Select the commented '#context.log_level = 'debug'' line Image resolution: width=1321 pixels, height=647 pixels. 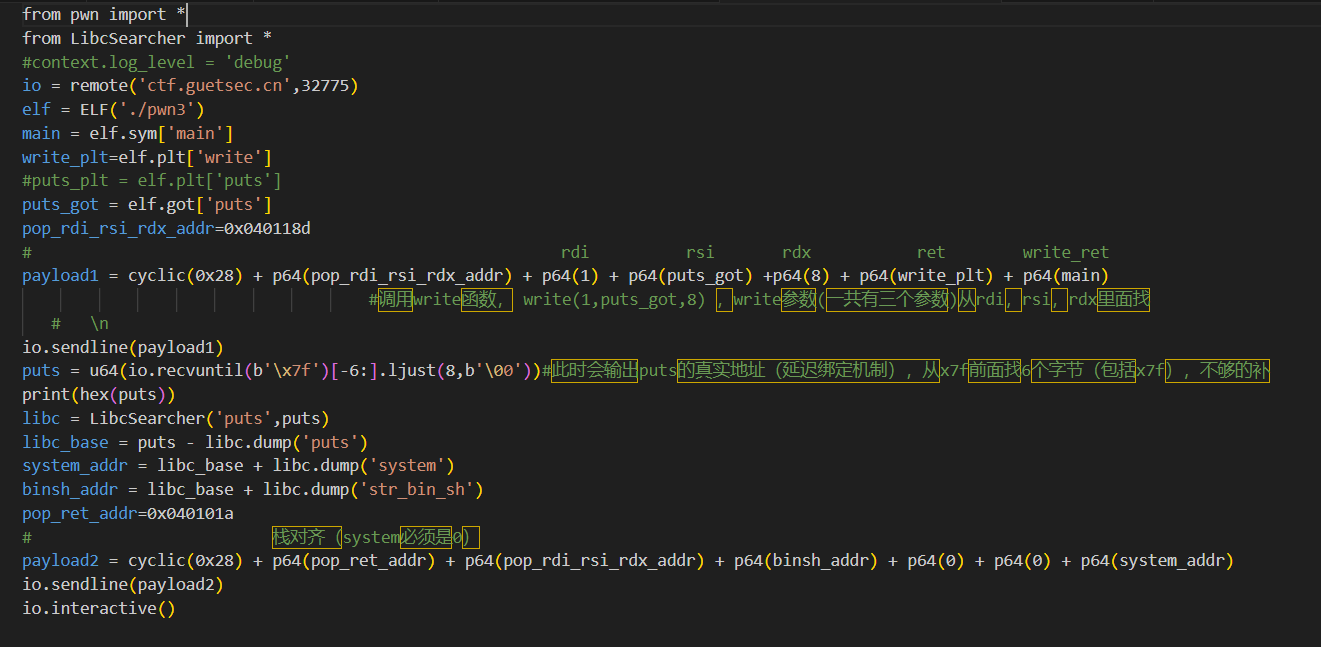(x=156, y=62)
